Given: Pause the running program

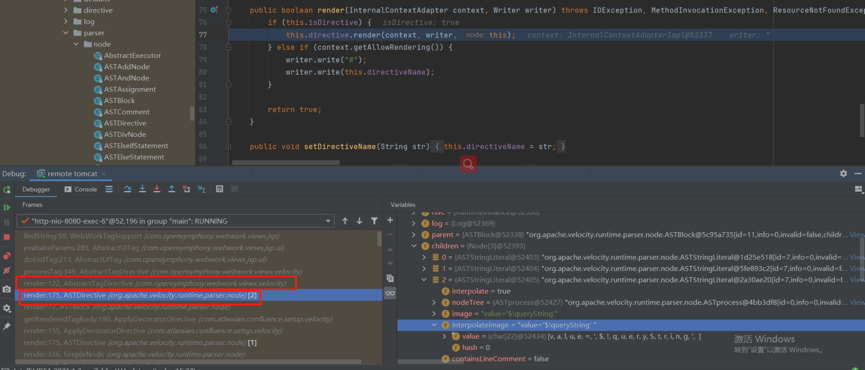Looking at the screenshot, I should pyautogui.click(x=7, y=222).
